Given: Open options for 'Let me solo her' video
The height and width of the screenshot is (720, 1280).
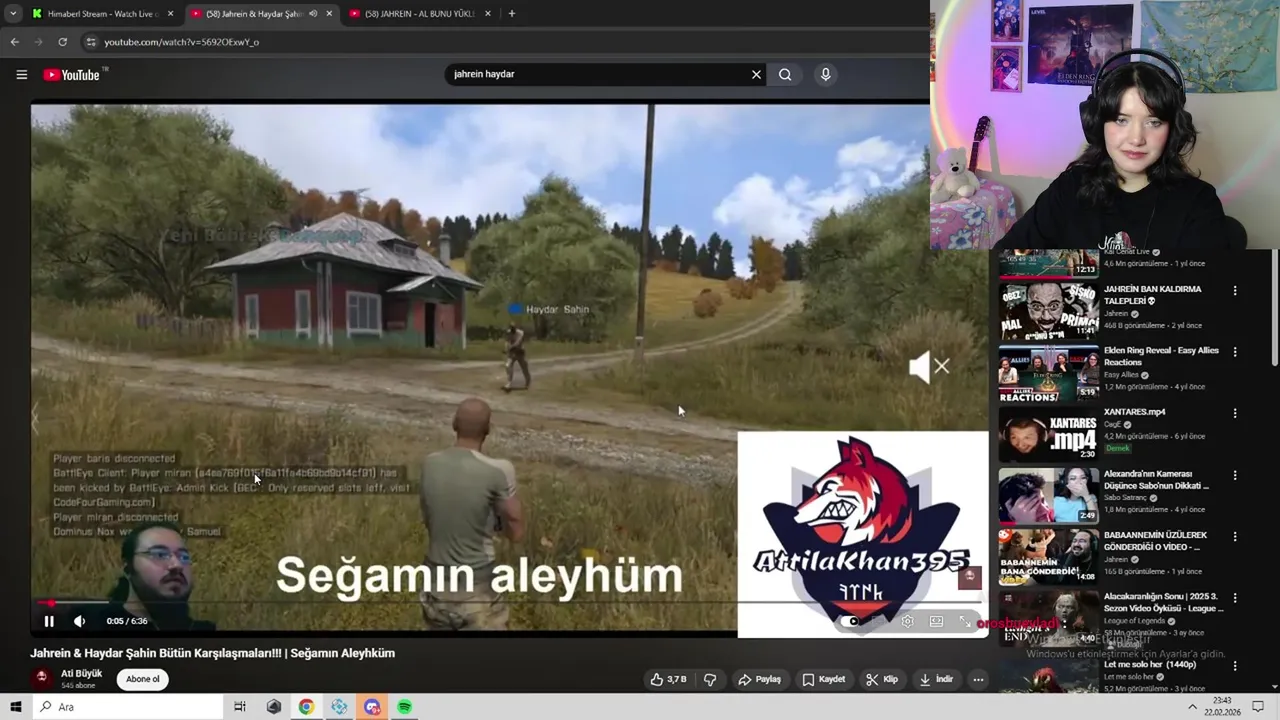Looking at the screenshot, I should click(1235, 665).
